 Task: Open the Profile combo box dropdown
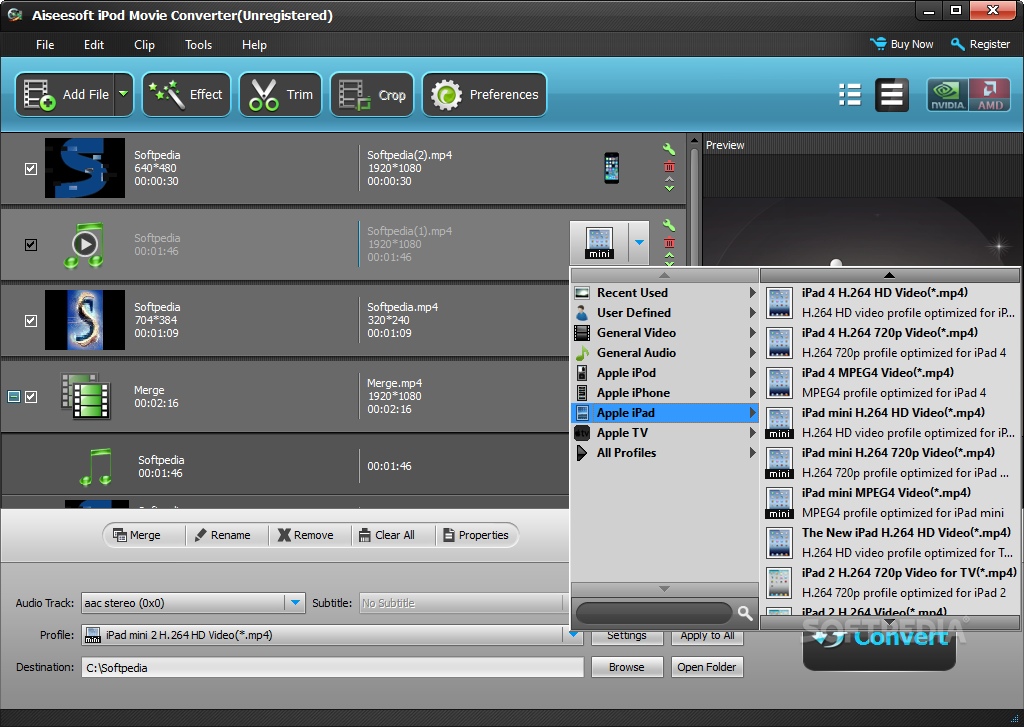pos(573,634)
